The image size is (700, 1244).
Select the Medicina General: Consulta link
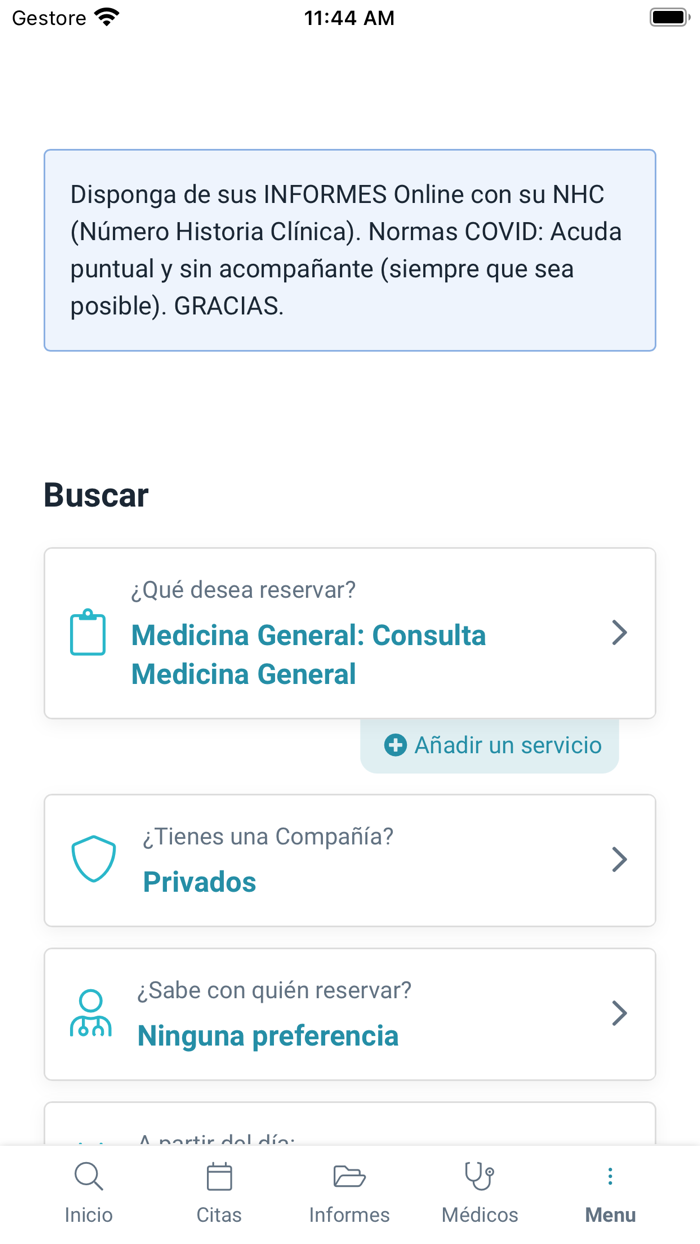click(308, 635)
